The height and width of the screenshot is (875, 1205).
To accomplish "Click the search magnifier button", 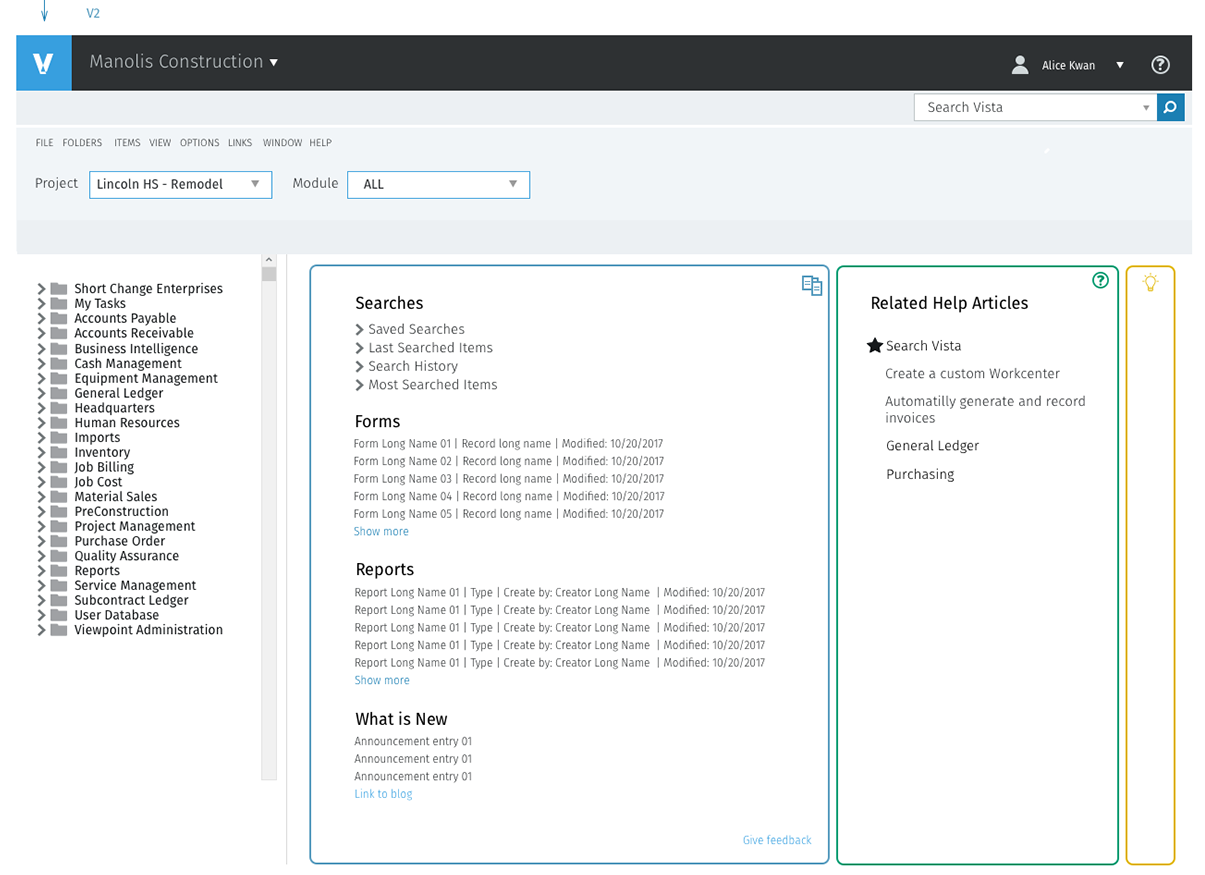I will pos(1171,107).
